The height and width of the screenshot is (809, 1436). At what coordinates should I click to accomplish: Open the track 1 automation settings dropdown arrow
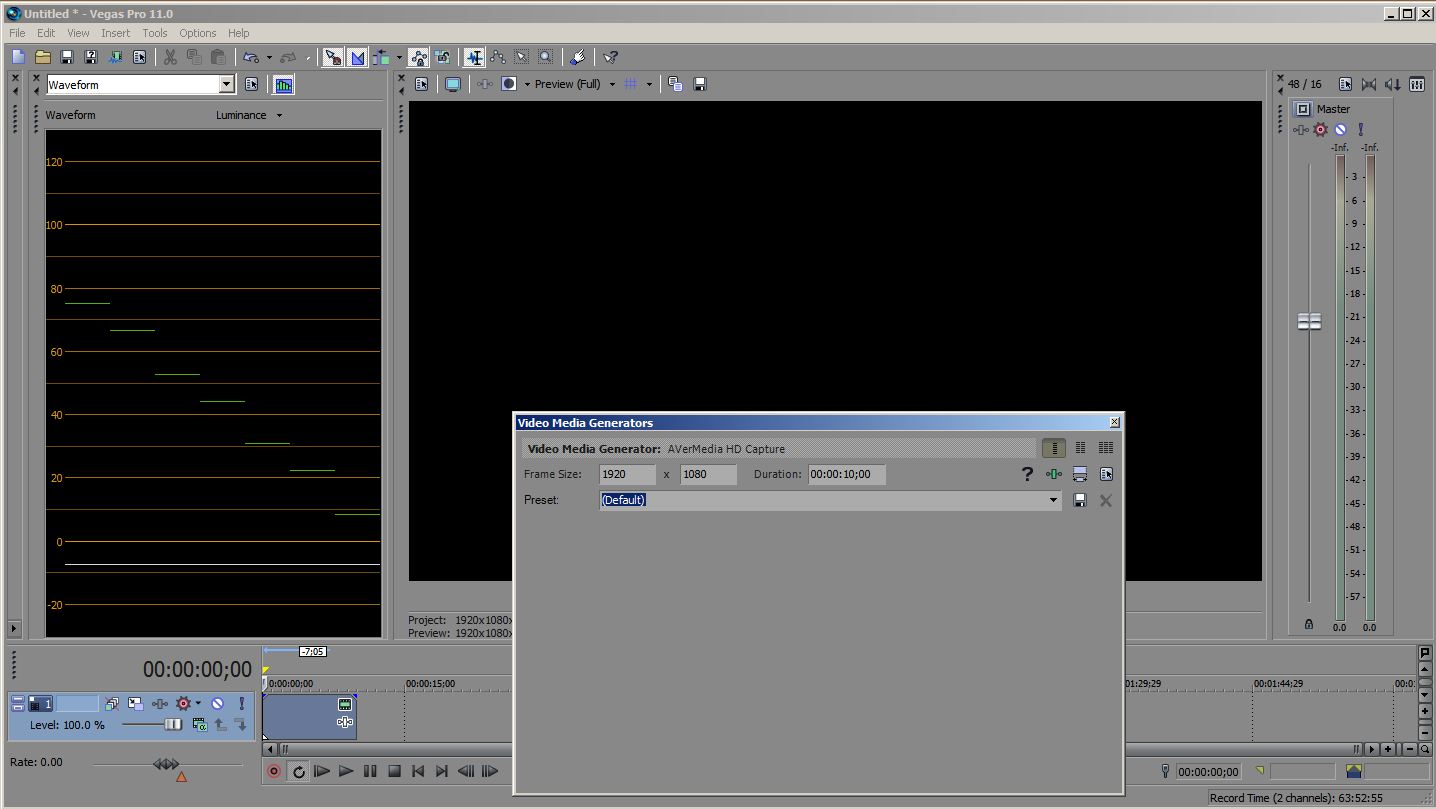(x=198, y=704)
